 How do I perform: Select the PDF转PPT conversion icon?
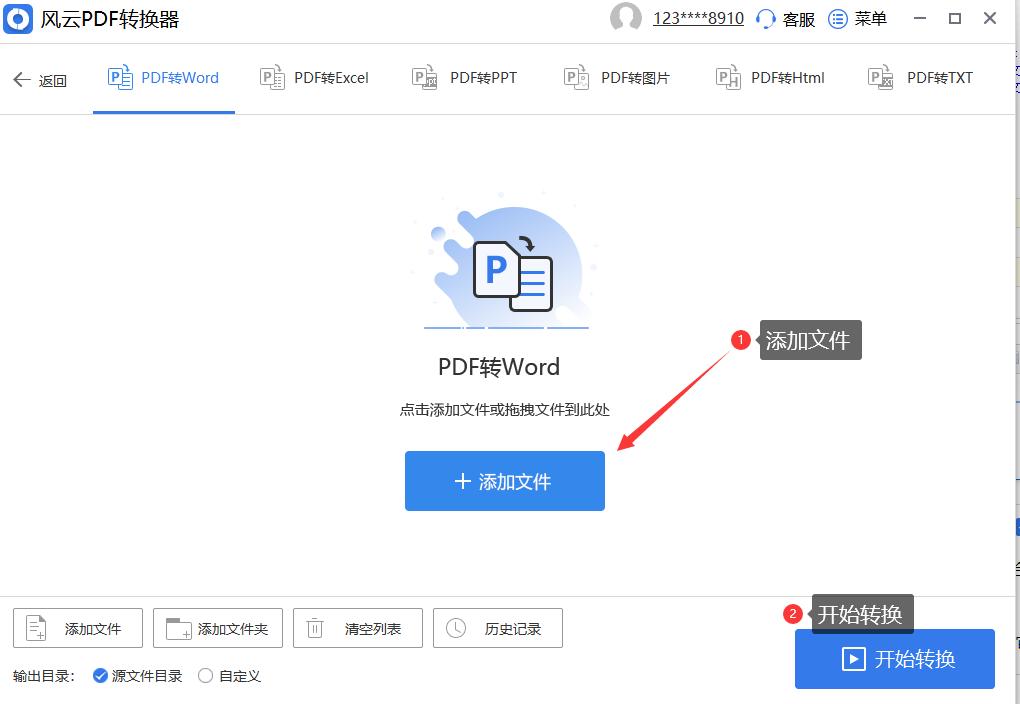423,76
